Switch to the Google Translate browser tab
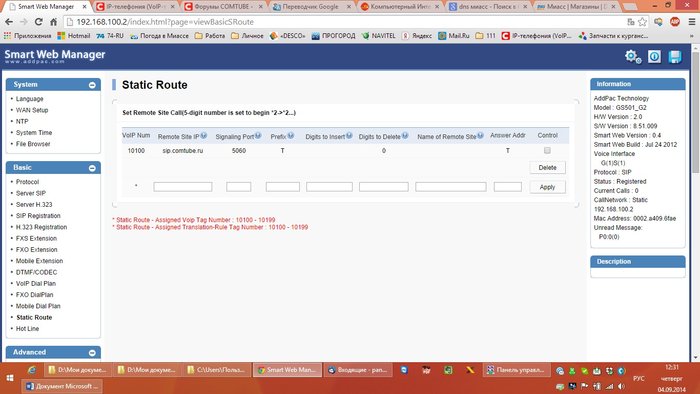This screenshot has width=700, height=394. tap(311, 7)
